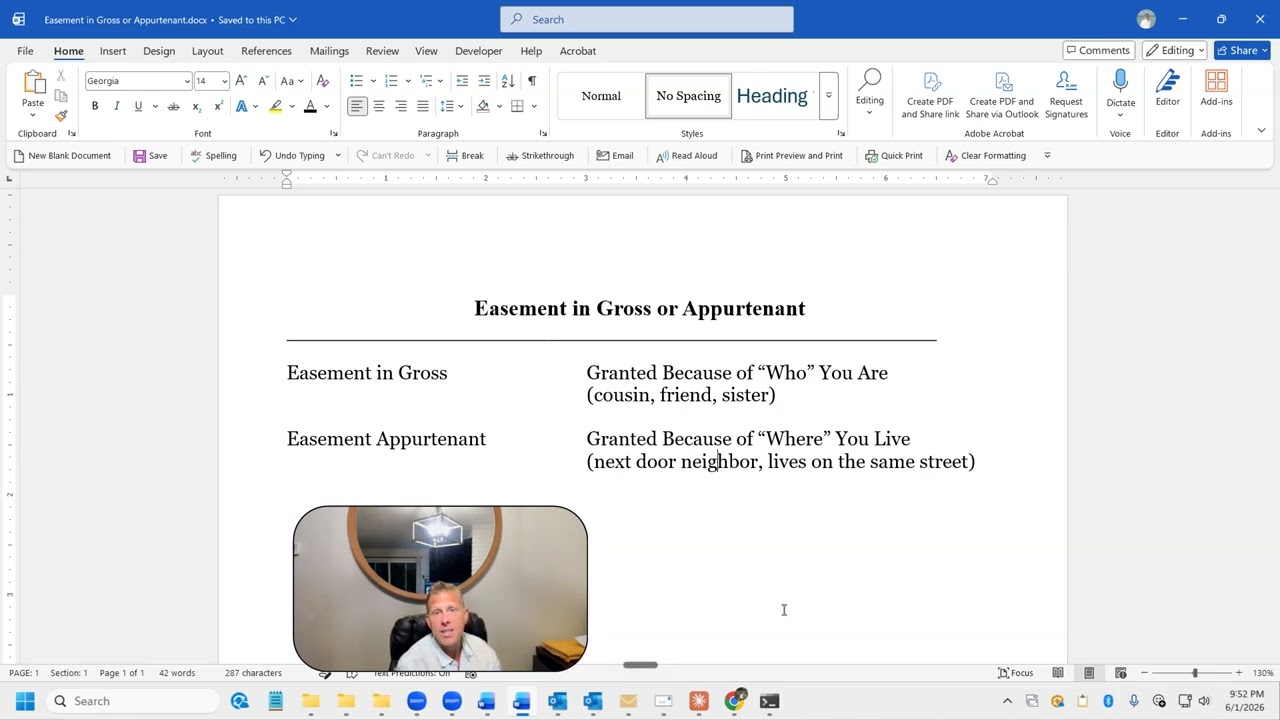The width and height of the screenshot is (1280, 720).
Task: Expand the Styles gallery
Action: coord(828,96)
